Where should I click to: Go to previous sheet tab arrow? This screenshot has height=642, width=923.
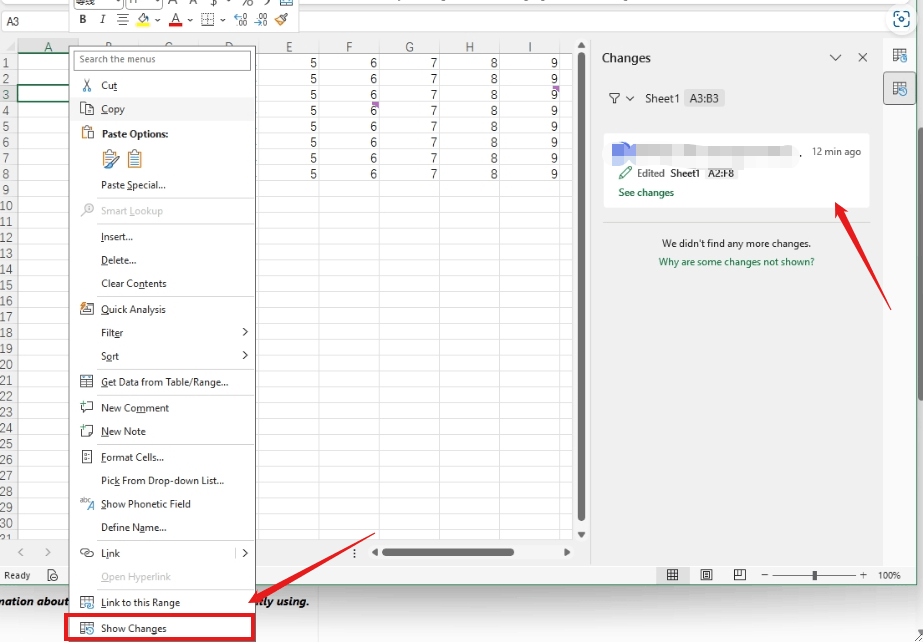(21, 553)
